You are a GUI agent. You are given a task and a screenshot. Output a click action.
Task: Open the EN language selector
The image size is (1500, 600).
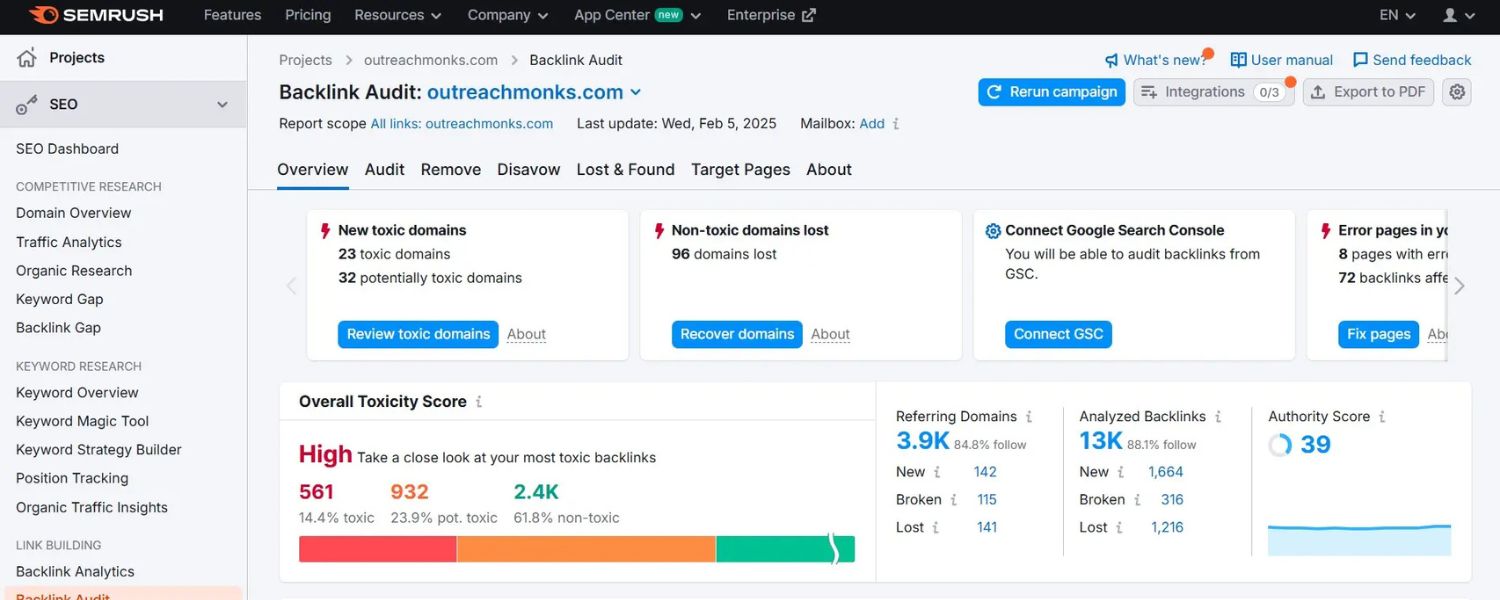(x=1397, y=15)
